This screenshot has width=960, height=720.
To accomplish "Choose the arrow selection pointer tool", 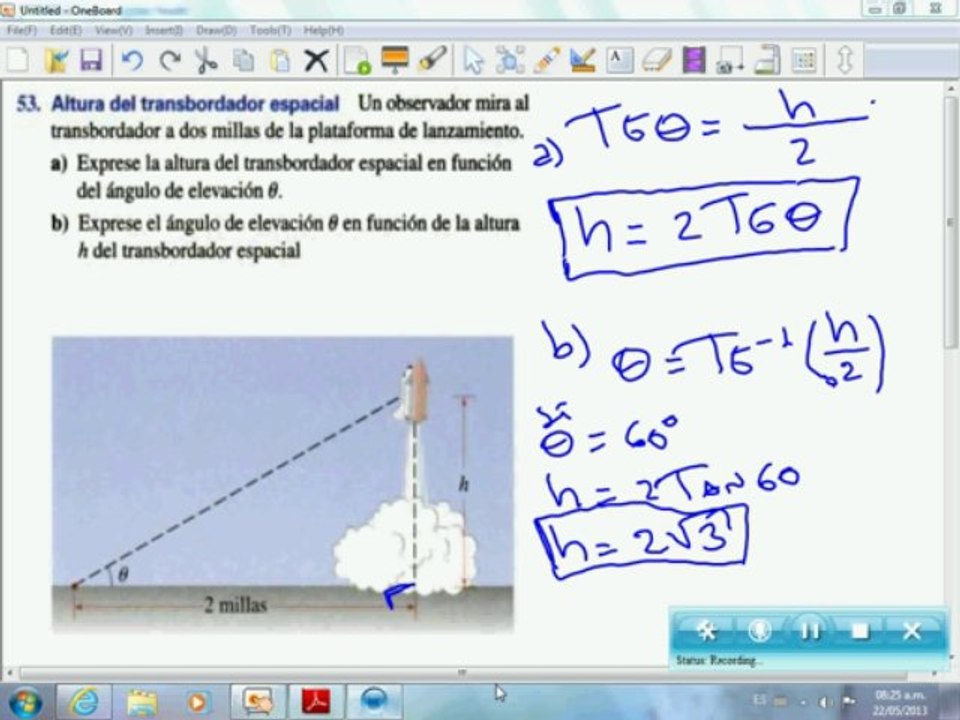I will coord(473,61).
